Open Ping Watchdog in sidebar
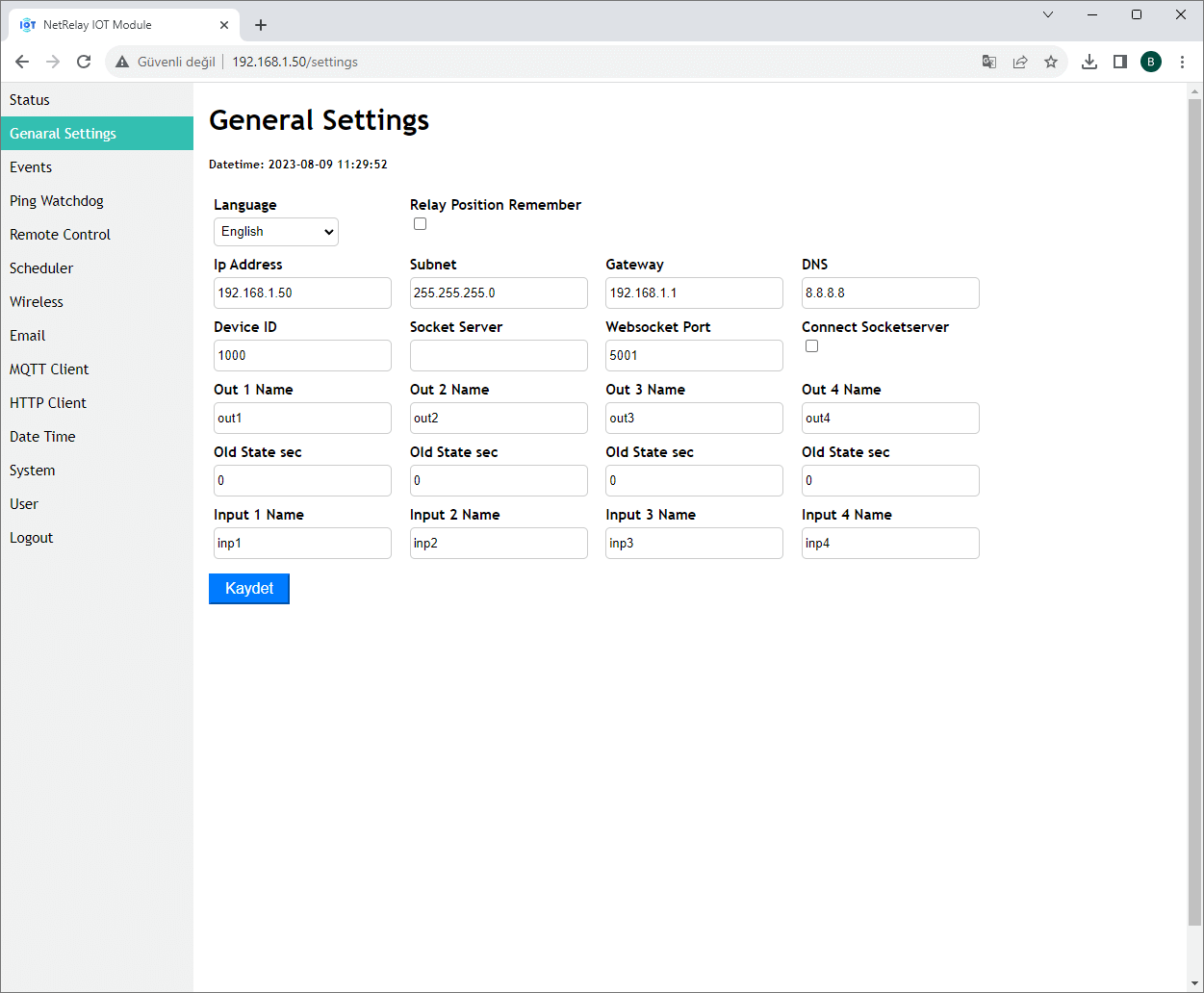The width and height of the screenshot is (1204, 993). 57,201
